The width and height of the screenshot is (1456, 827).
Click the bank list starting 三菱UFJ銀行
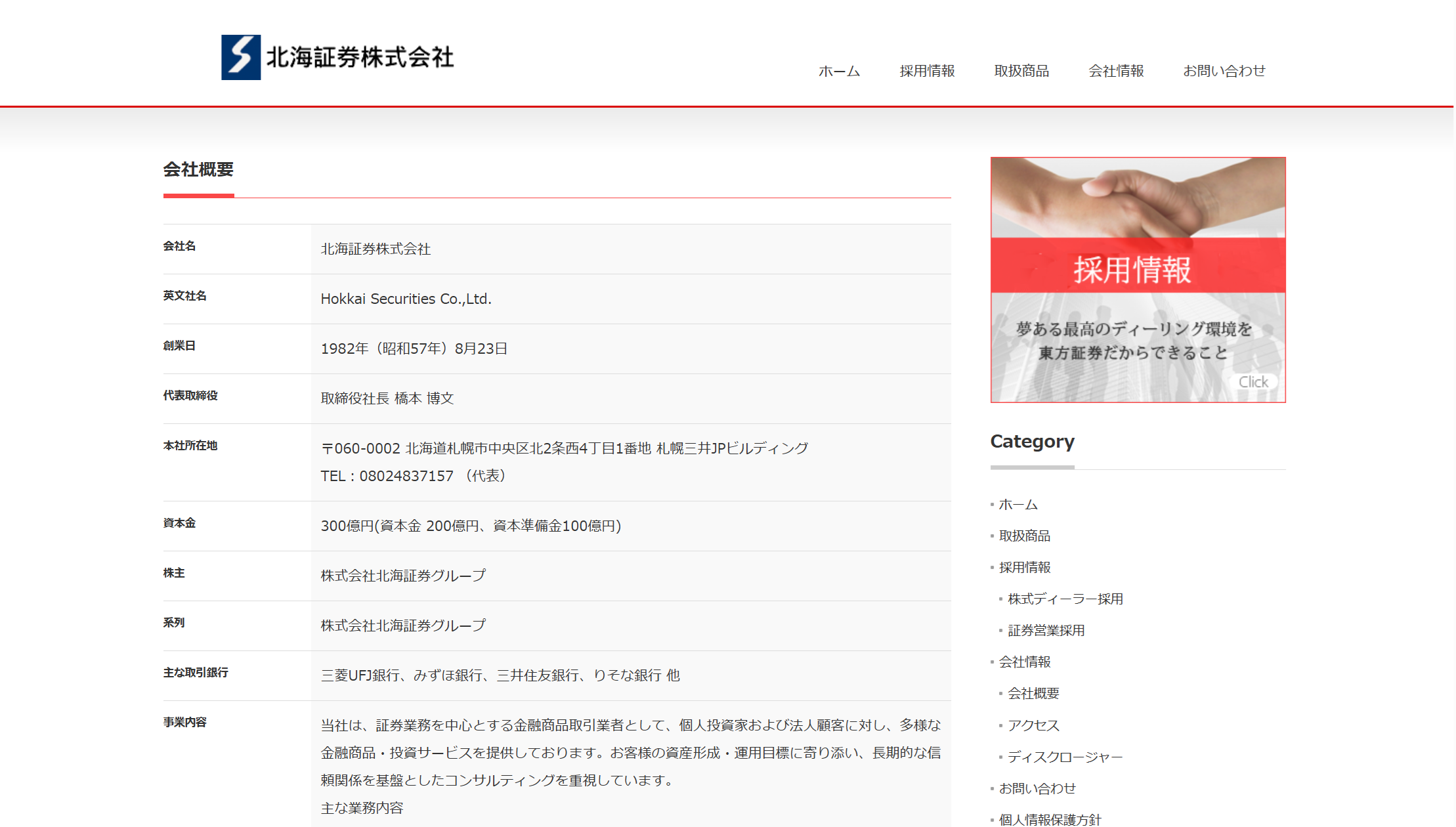(500, 676)
